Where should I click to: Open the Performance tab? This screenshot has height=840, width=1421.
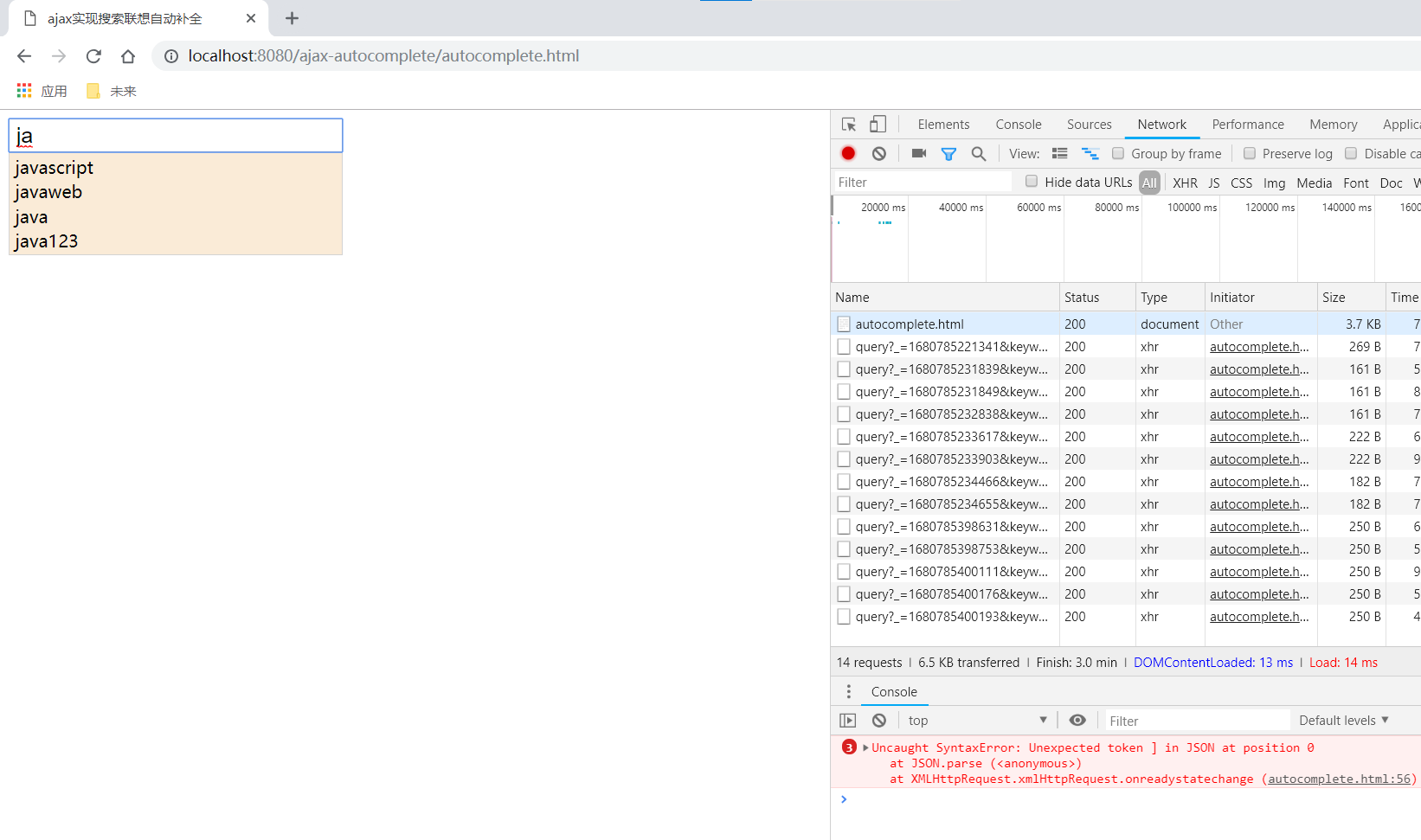pos(1248,125)
